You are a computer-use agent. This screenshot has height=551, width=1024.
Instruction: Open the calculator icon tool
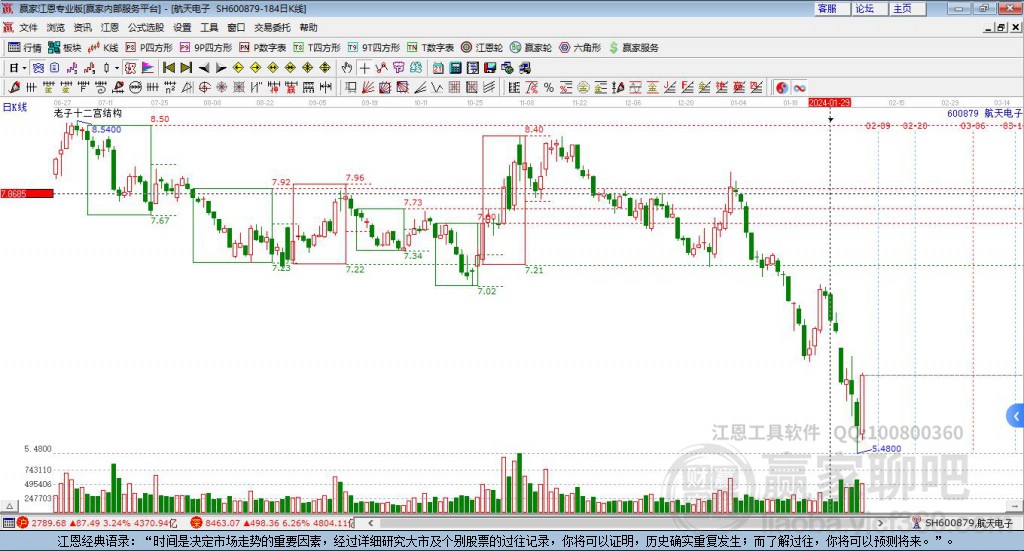(x=456, y=68)
